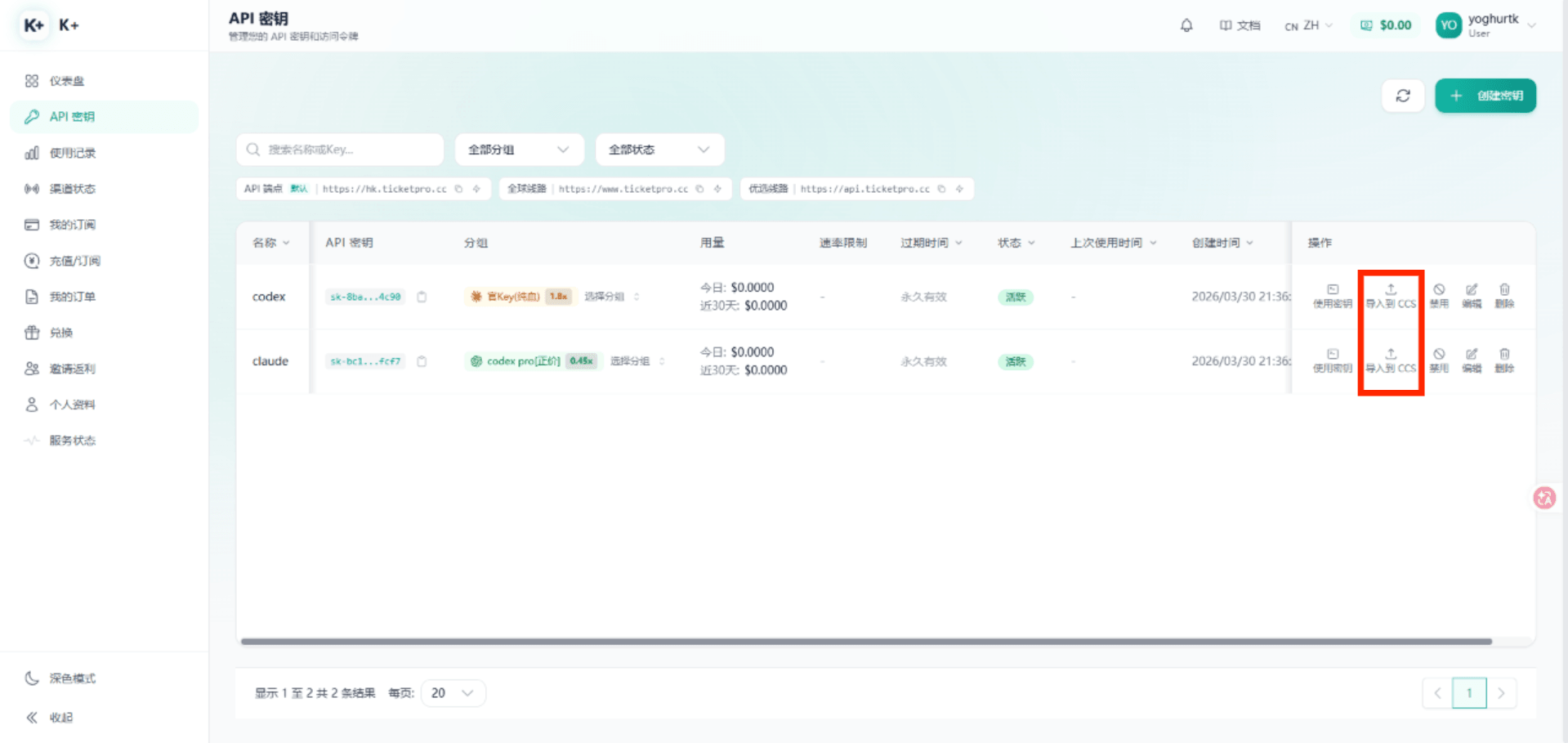Disable (禁用) the claude key
1568x743 pixels.
click(1439, 360)
